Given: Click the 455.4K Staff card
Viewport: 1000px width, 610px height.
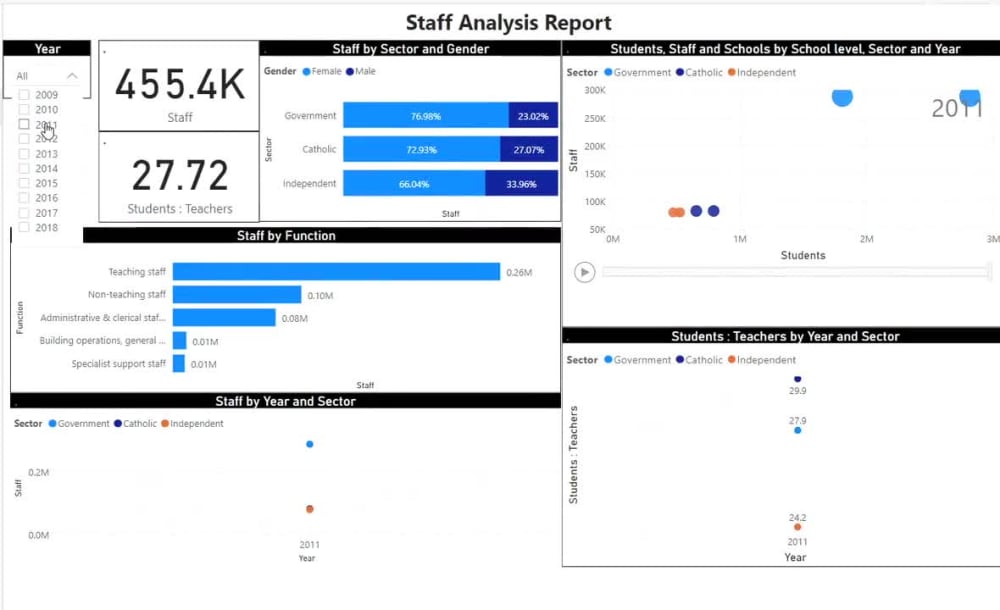Looking at the screenshot, I should pyautogui.click(x=178, y=85).
